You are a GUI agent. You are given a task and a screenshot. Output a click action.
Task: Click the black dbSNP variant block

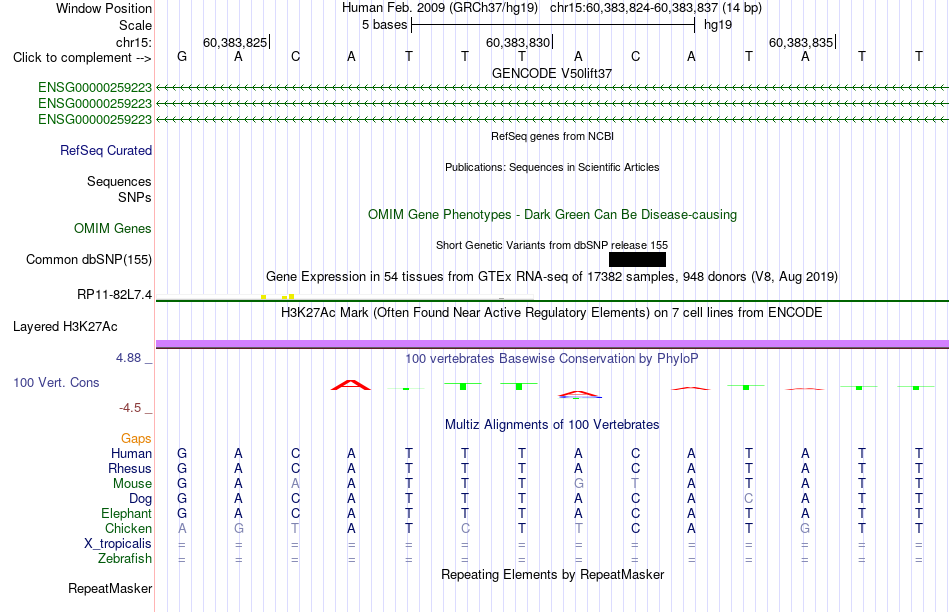(637, 259)
